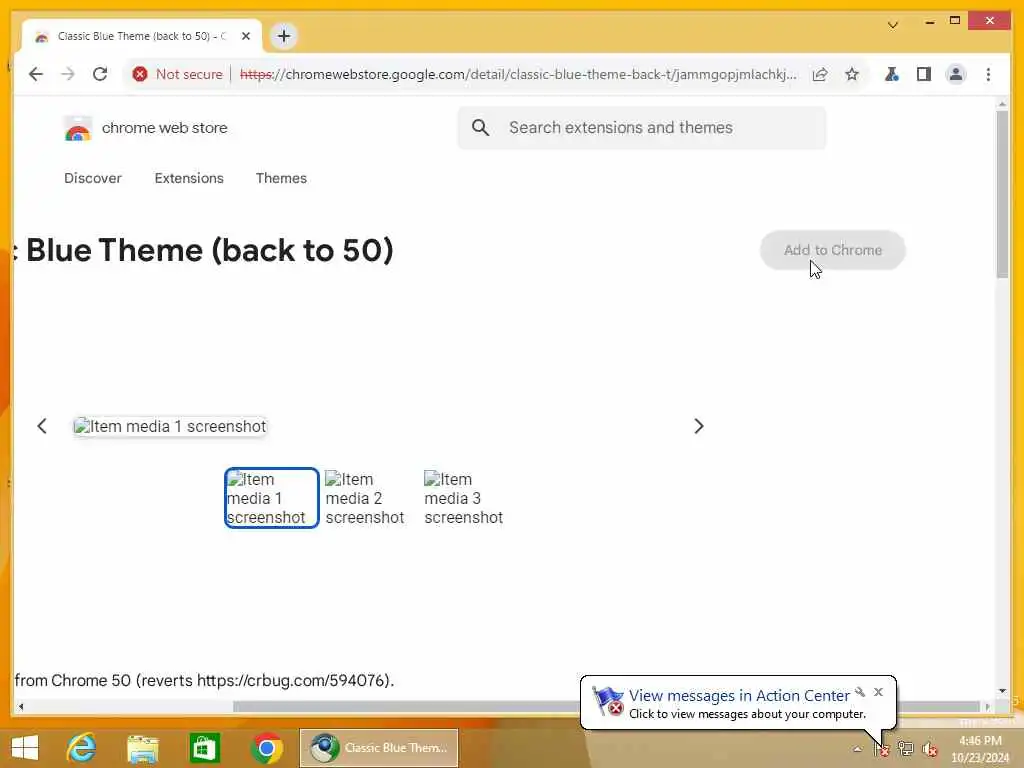Select Item media 2 screenshot thumbnail
Image resolution: width=1024 pixels, height=768 pixels.
click(x=364, y=498)
